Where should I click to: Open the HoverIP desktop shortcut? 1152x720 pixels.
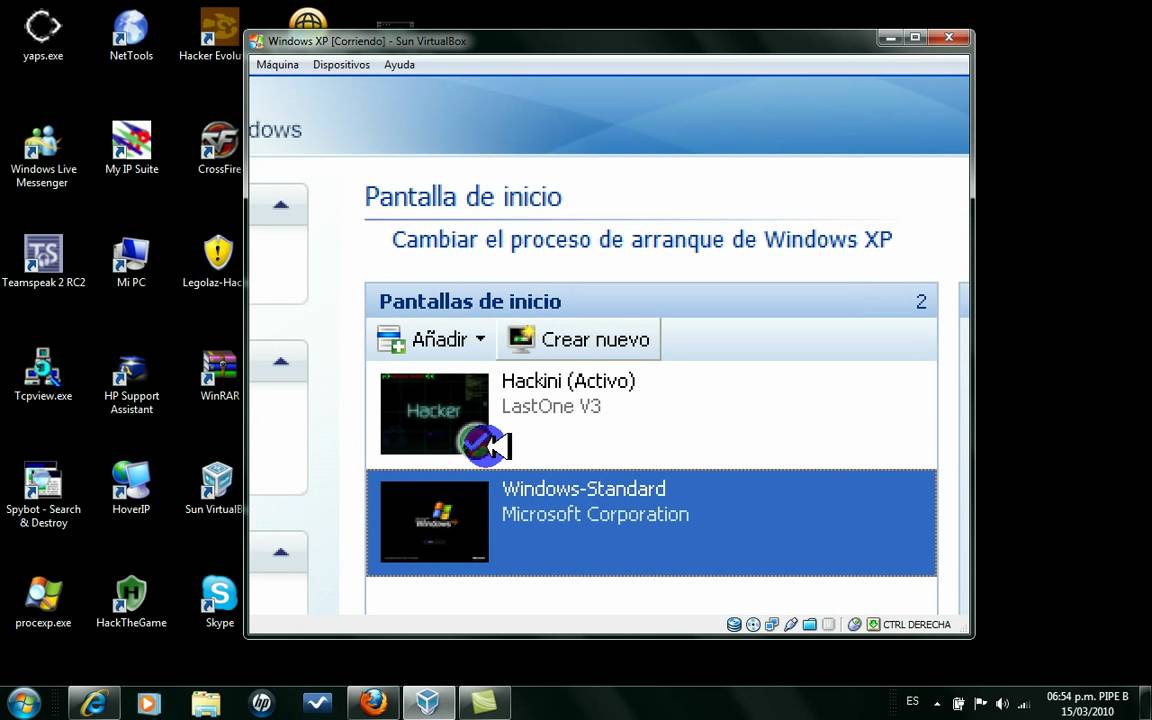click(x=132, y=488)
